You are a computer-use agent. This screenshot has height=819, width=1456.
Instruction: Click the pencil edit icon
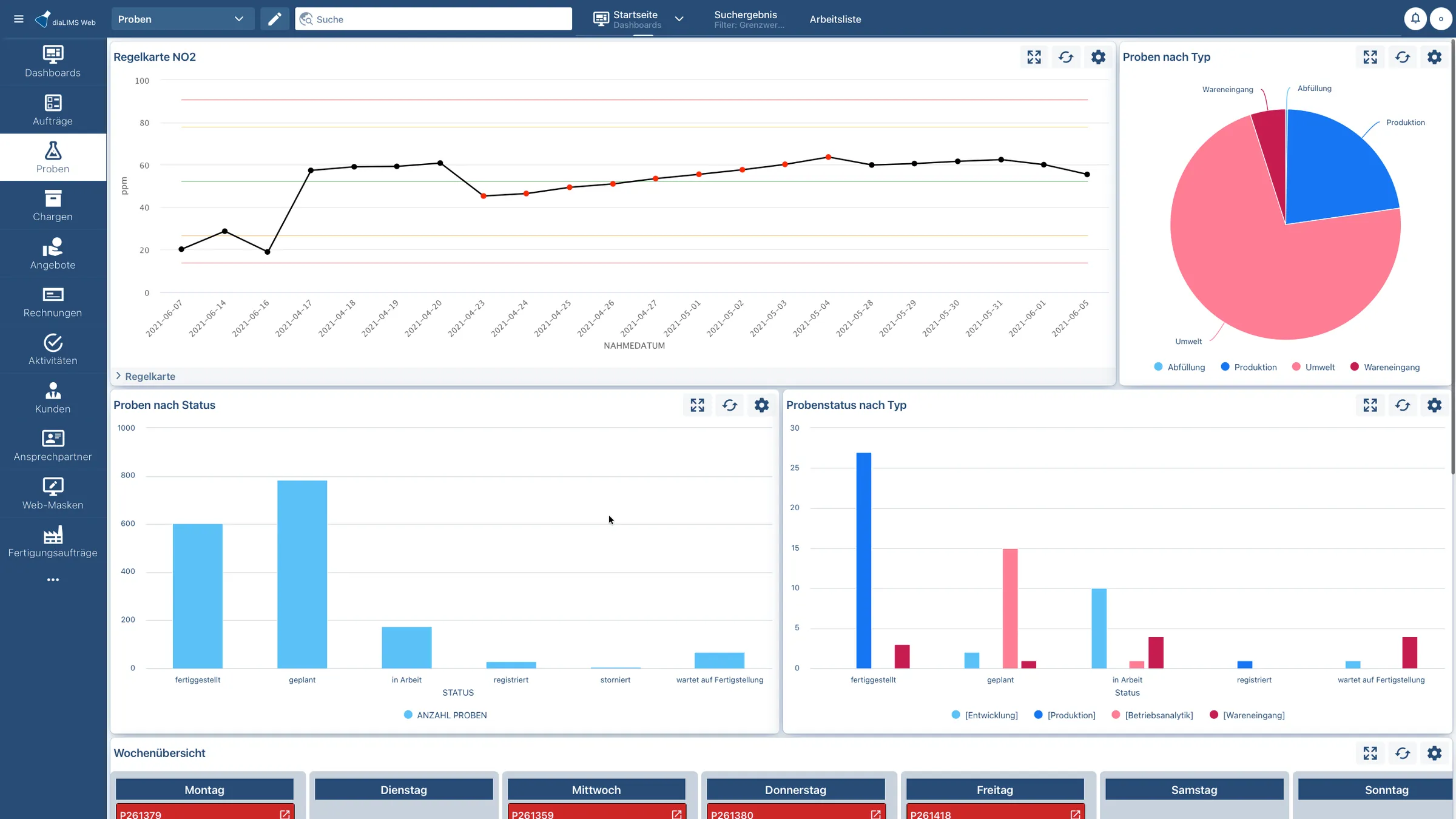tap(275, 19)
